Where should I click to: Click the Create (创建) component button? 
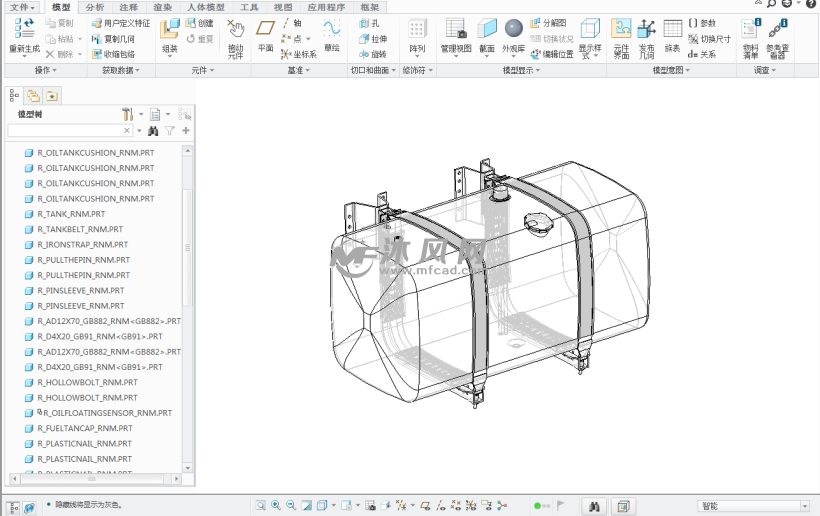coord(200,23)
